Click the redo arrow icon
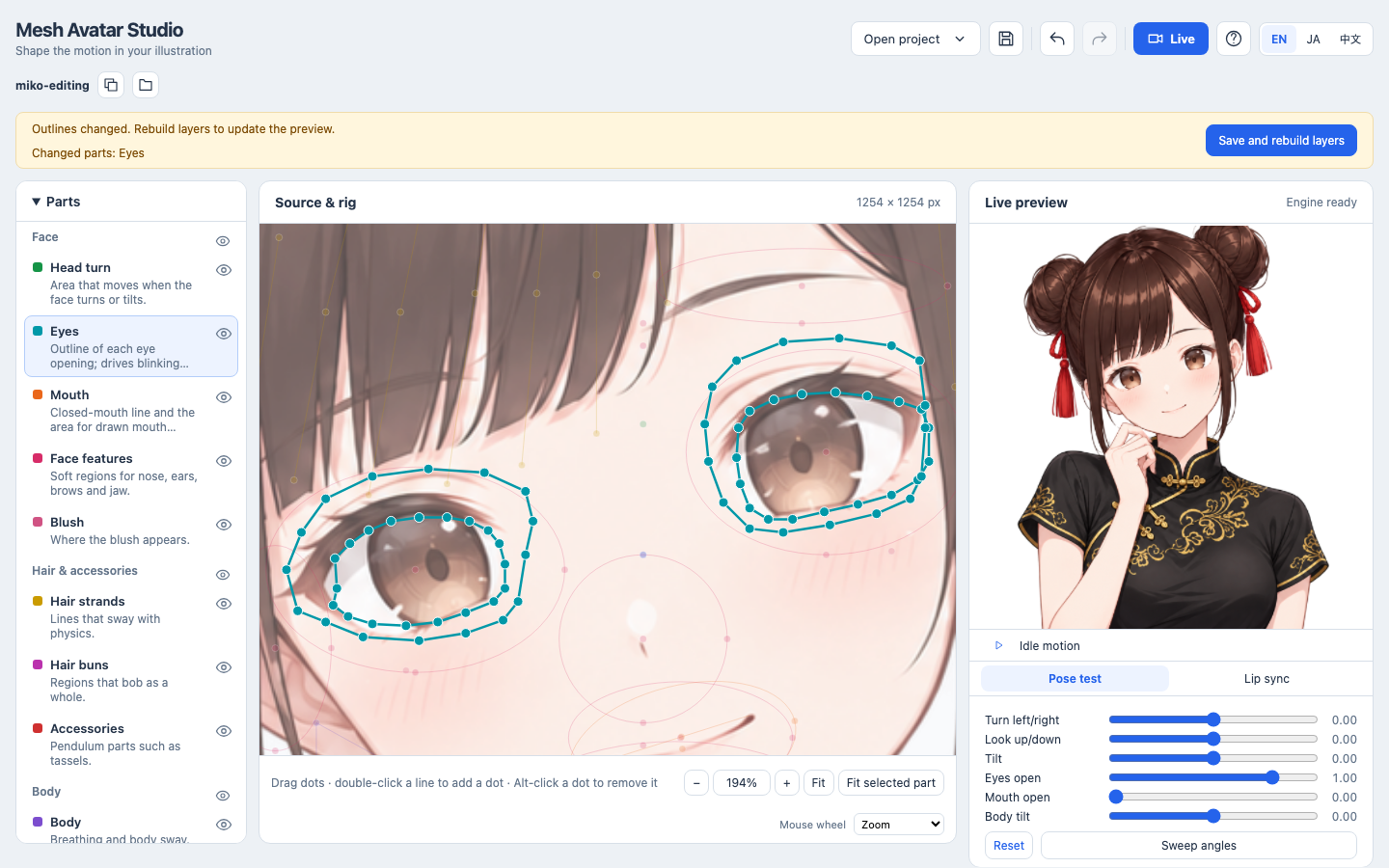This screenshot has height=868, width=1389. point(1100,39)
